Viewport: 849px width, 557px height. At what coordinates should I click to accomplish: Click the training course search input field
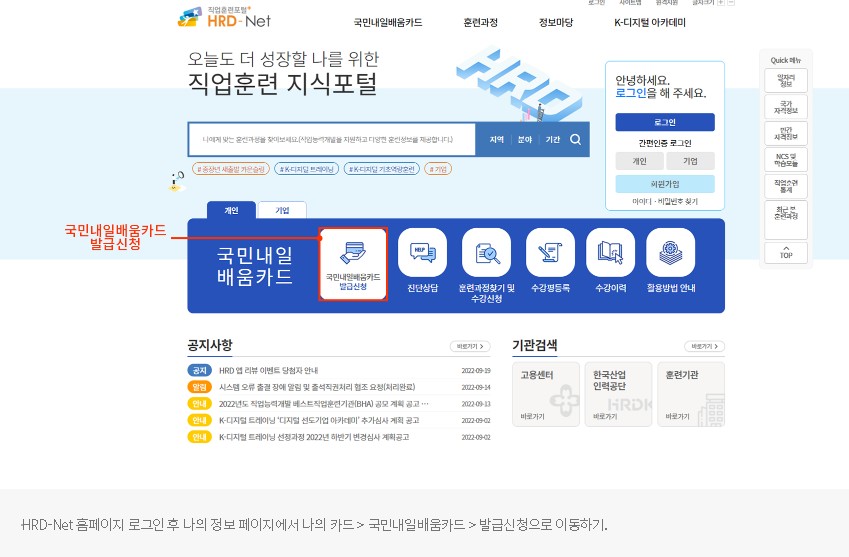332,140
